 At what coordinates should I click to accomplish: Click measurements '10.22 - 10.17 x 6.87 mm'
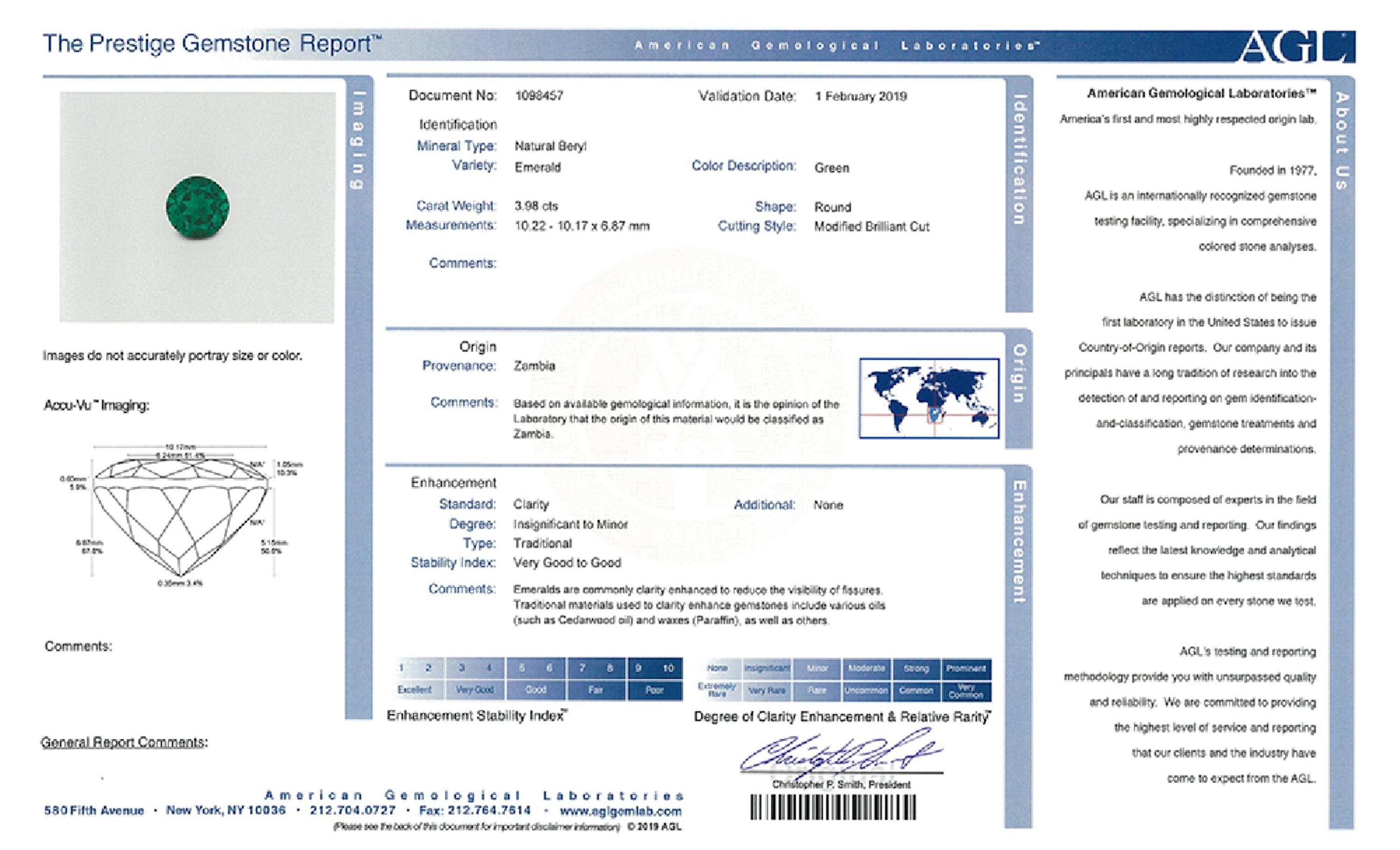(x=582, y=226)
